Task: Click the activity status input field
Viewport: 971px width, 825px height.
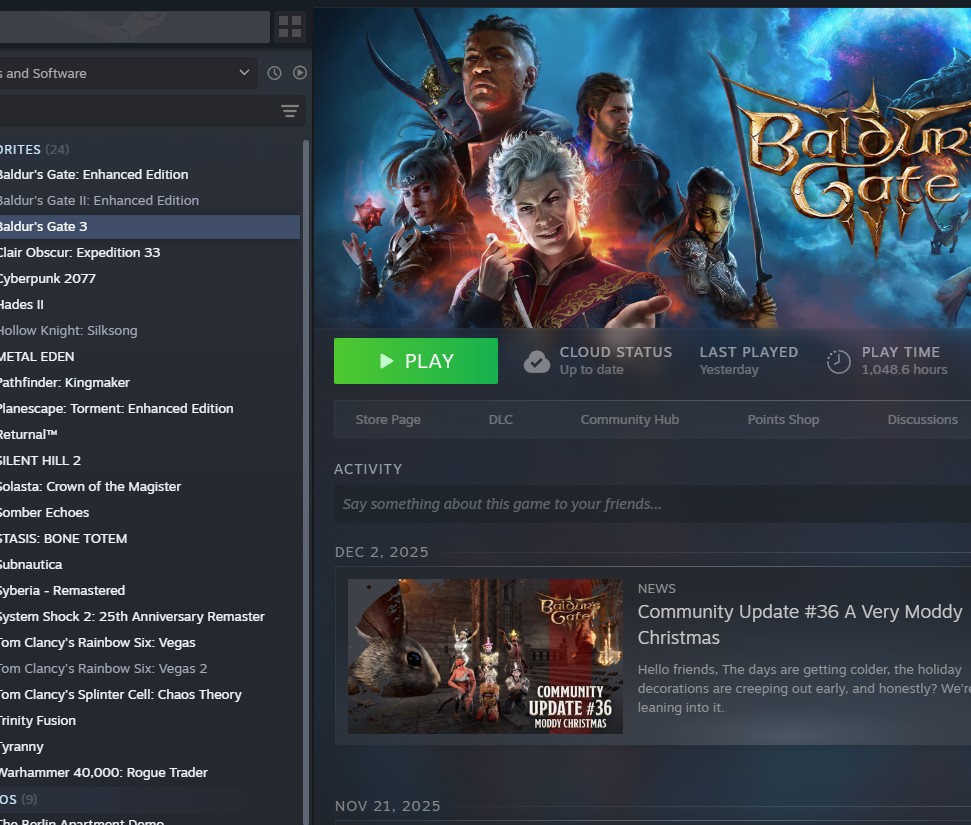Action: pos(652,504)
